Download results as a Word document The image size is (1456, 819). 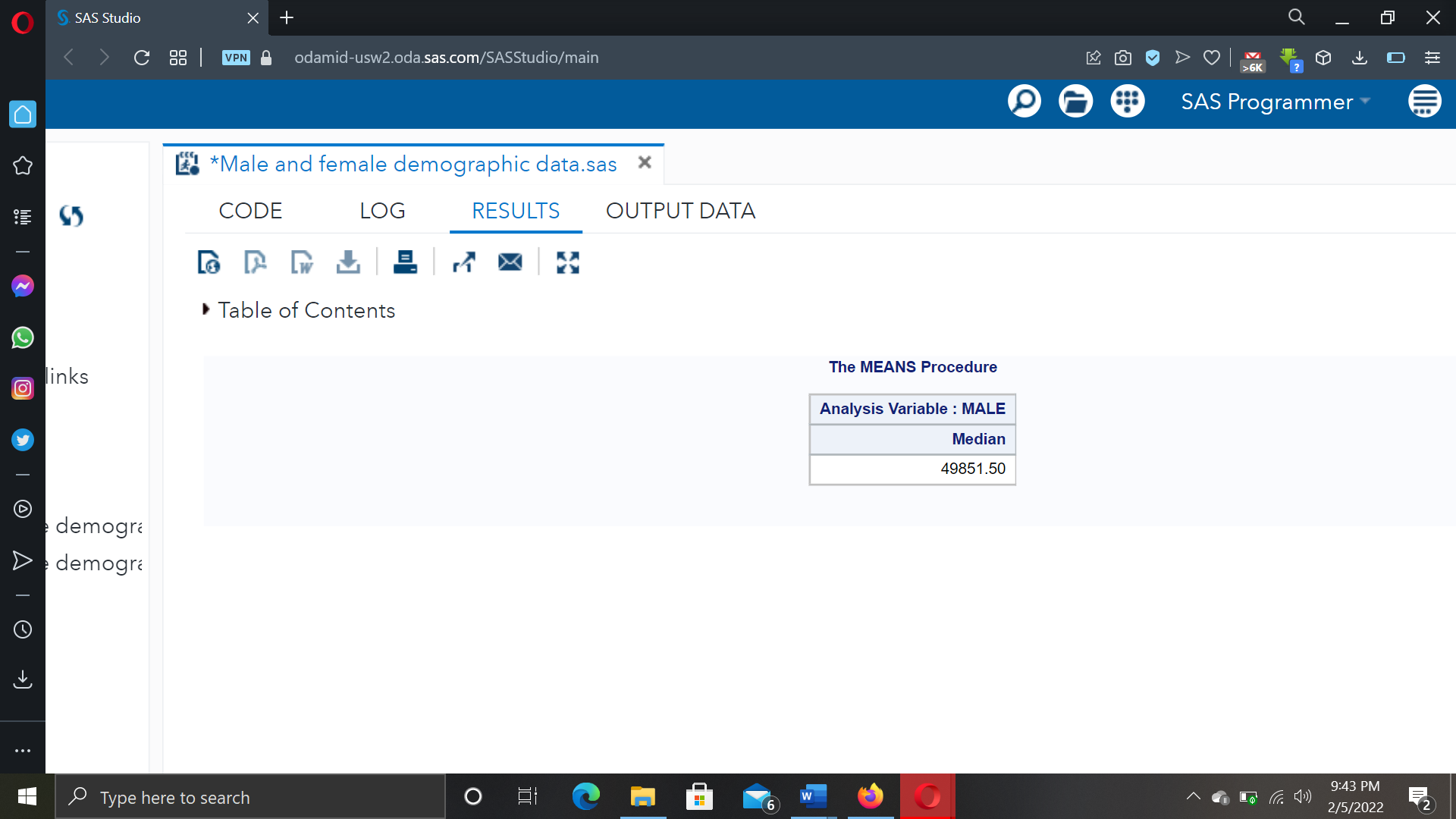click(302, 262)
